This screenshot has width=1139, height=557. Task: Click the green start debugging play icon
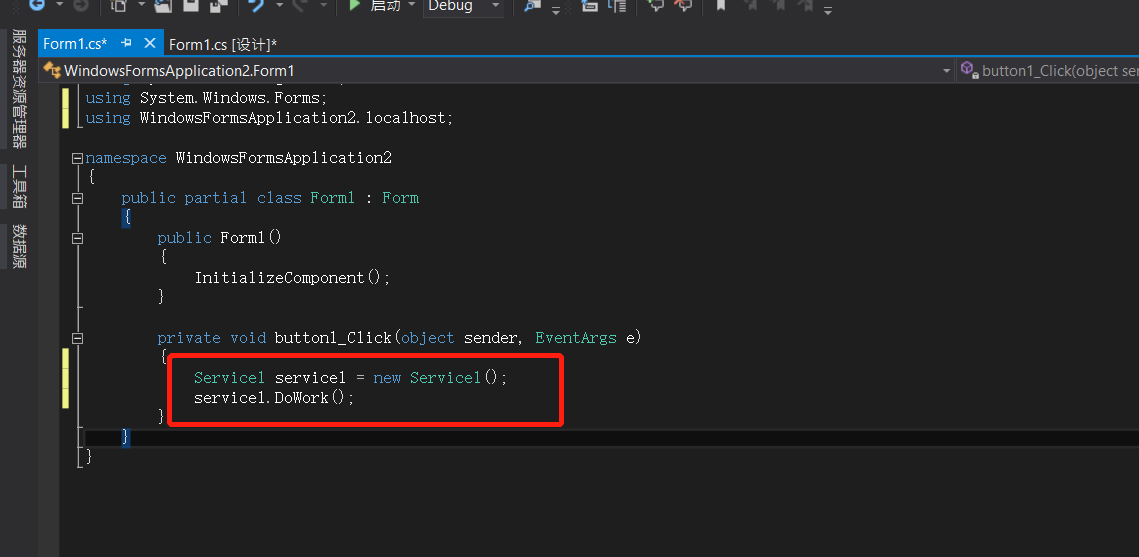pyautogui.click(x=354, y=5)
